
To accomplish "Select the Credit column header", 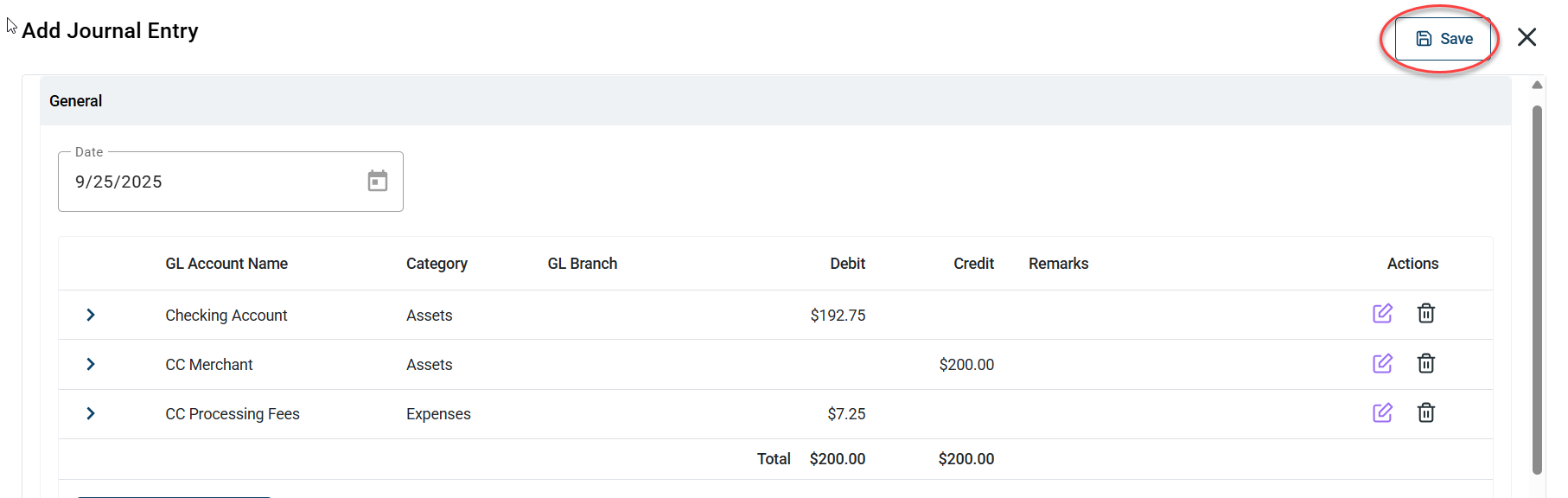I will 973,264.
